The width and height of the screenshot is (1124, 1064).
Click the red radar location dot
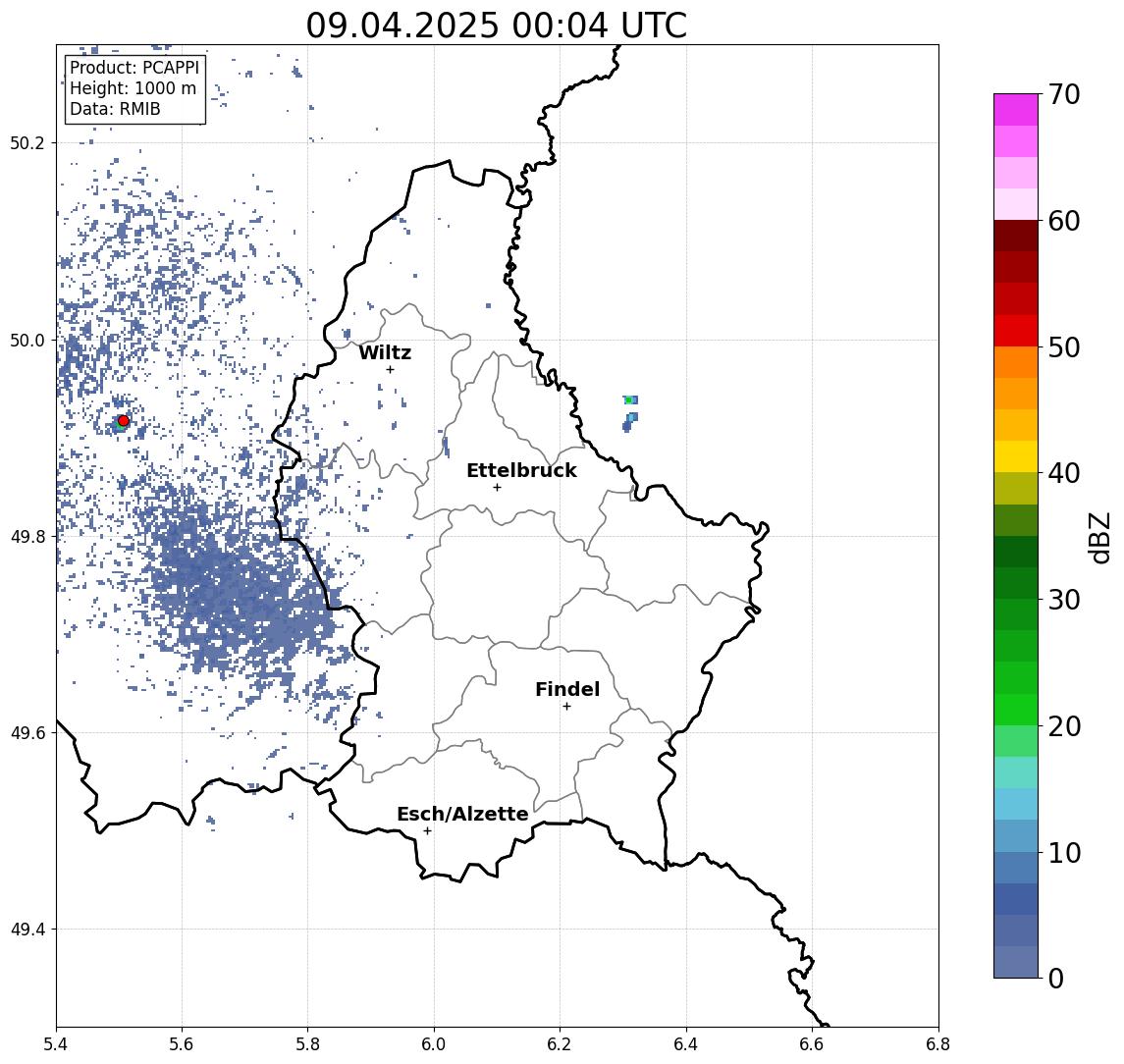pos(124,421)
